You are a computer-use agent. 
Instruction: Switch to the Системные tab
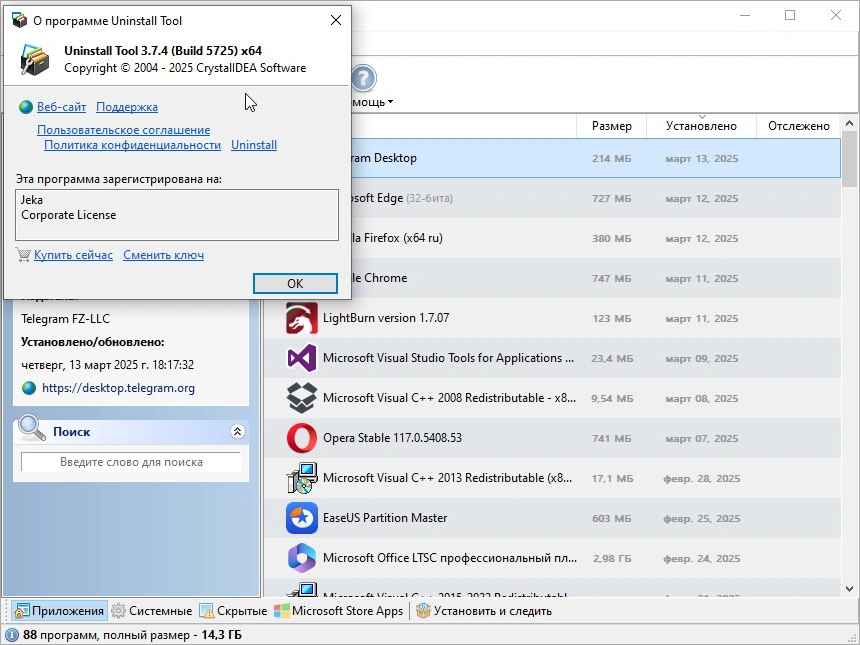151,611
